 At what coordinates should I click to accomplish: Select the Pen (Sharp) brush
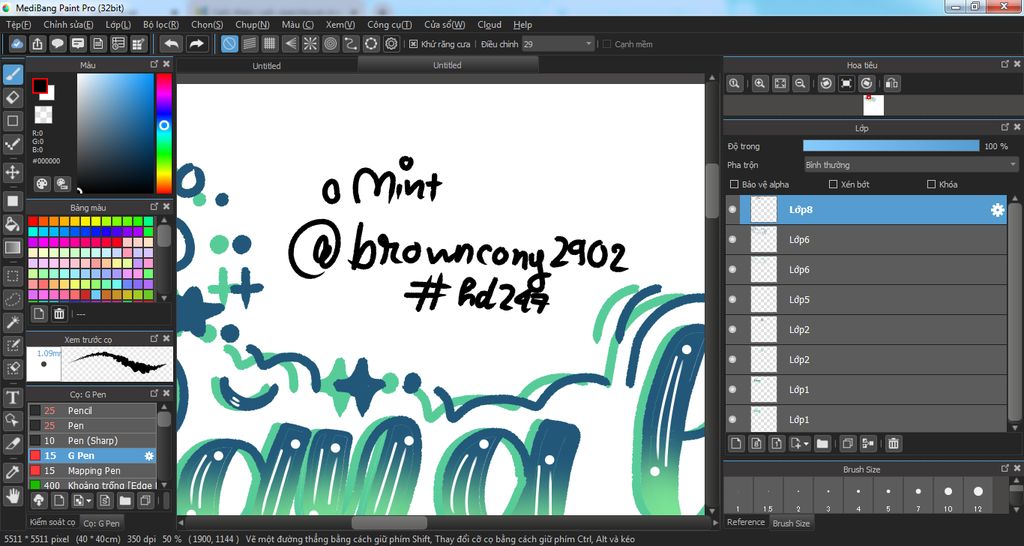click(91, 440)
